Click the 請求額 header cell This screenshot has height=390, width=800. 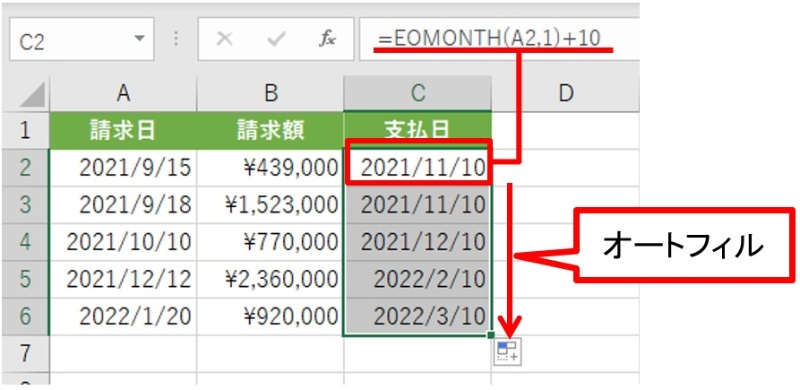270,131
